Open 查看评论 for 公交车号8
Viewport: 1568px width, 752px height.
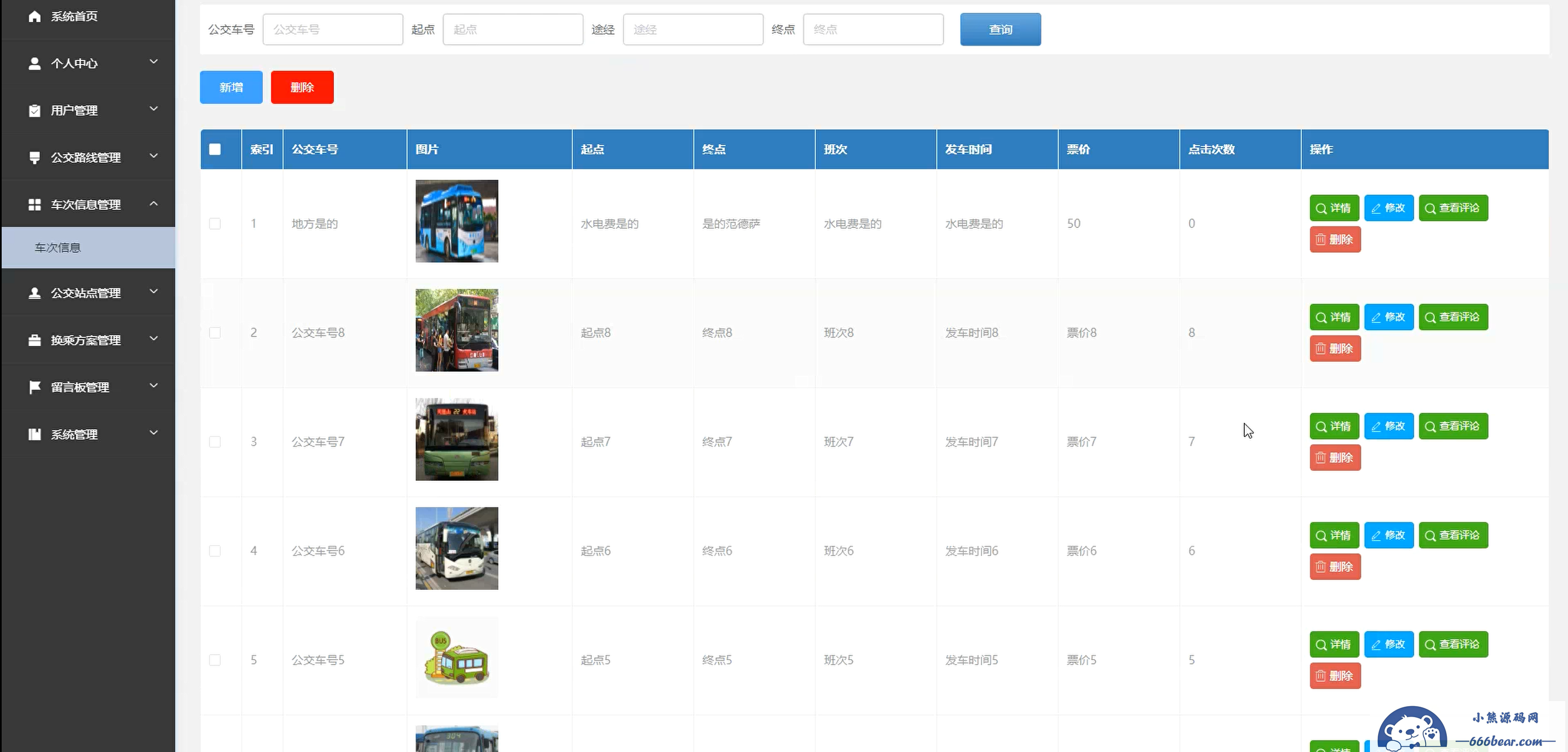coord(1453,317)
